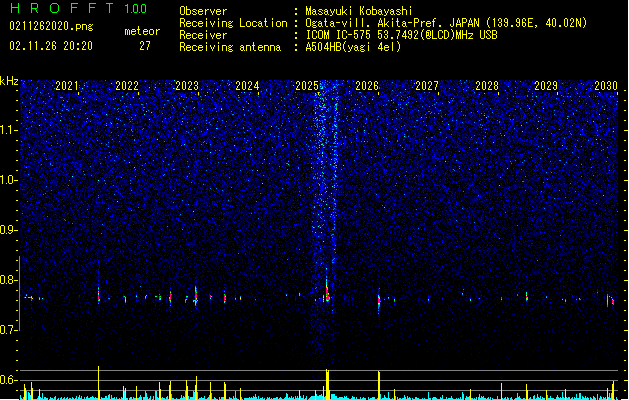
Task: Click the 0.7 kHz axis label
Action: click(9, 330)
